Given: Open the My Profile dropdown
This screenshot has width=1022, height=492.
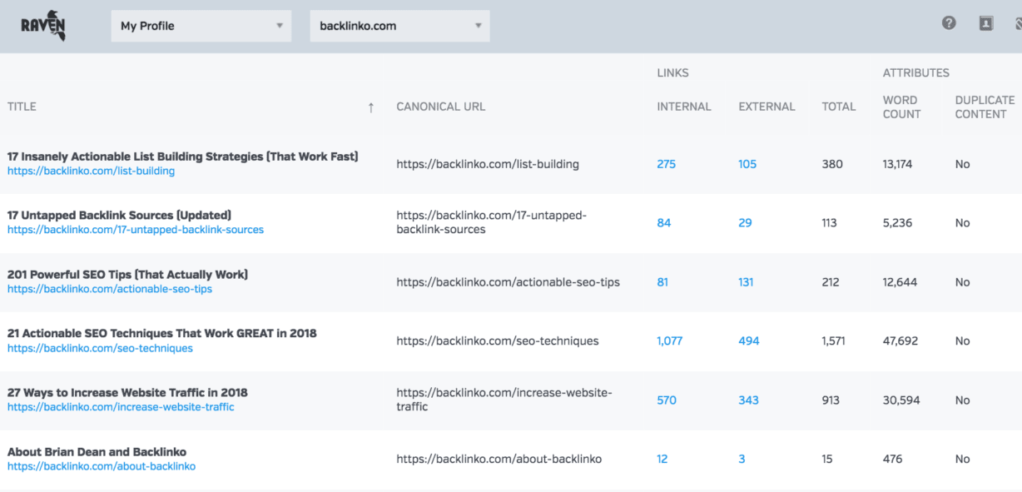Looking at the screenshot, I should [201, 26].
